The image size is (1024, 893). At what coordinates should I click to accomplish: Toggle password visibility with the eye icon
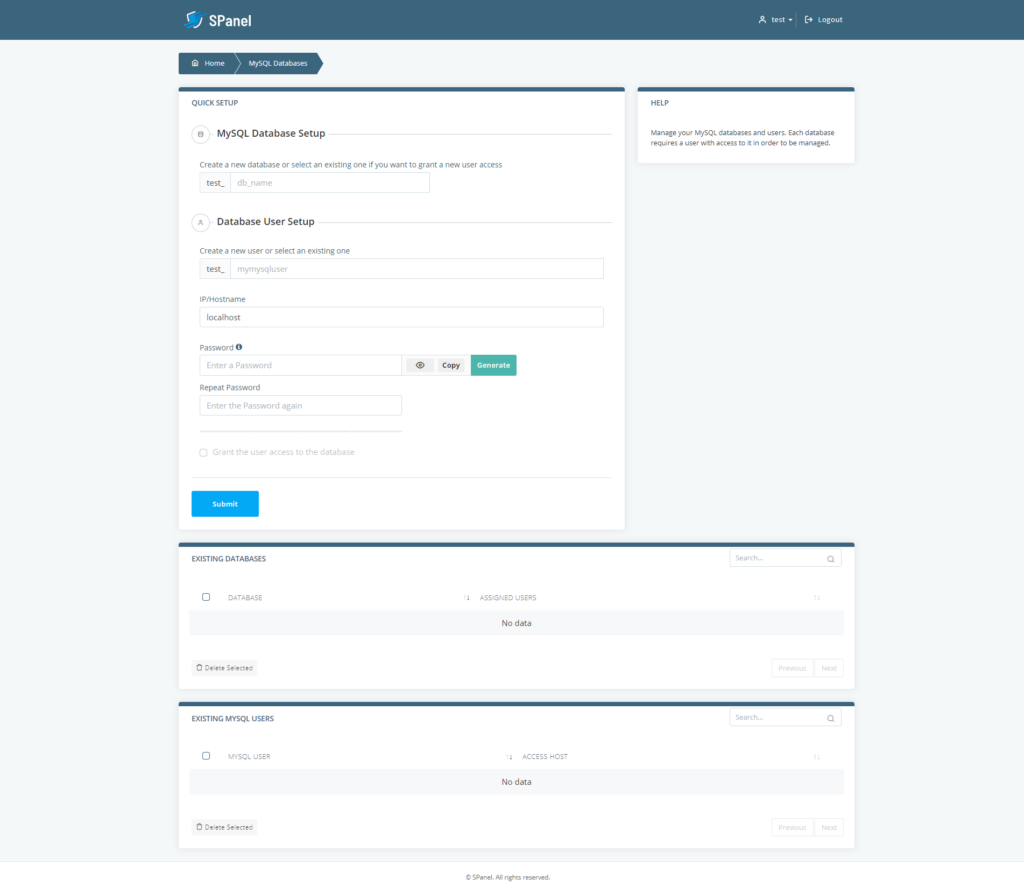419,365
